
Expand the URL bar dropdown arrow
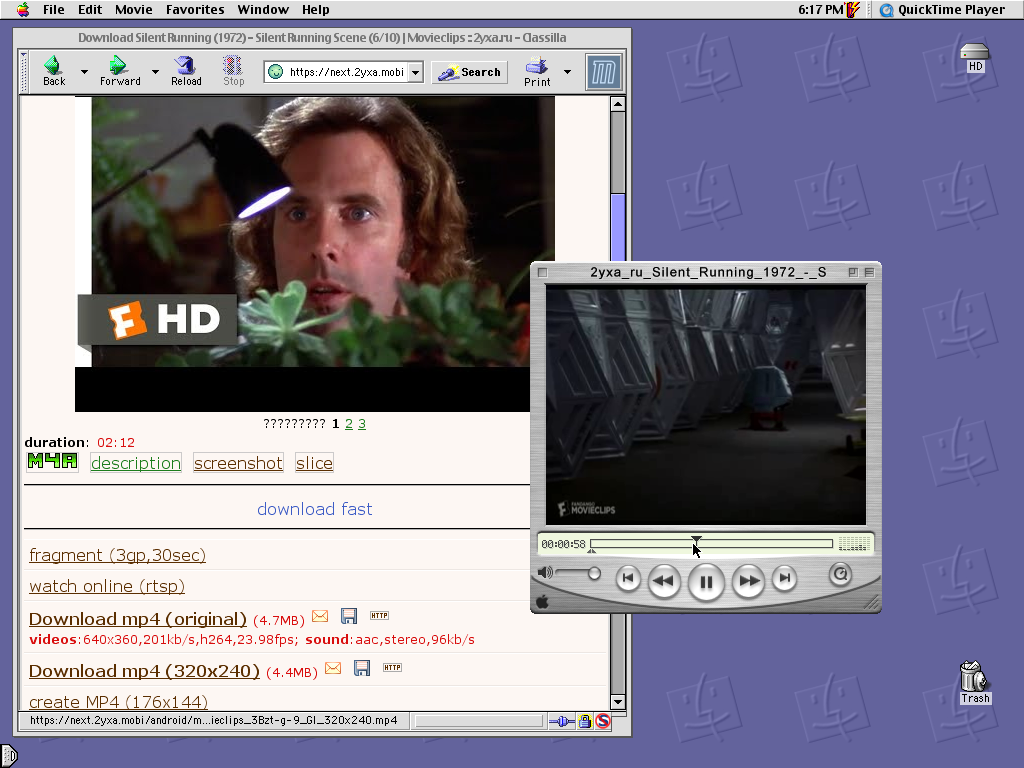click(x=415, y=72)
